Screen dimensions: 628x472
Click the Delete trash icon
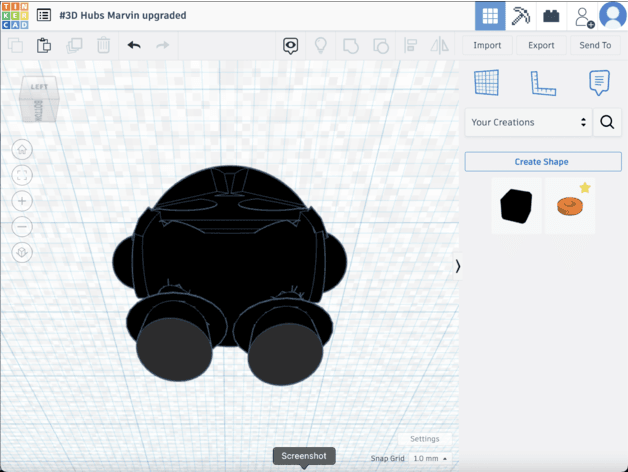pos(103,45)
